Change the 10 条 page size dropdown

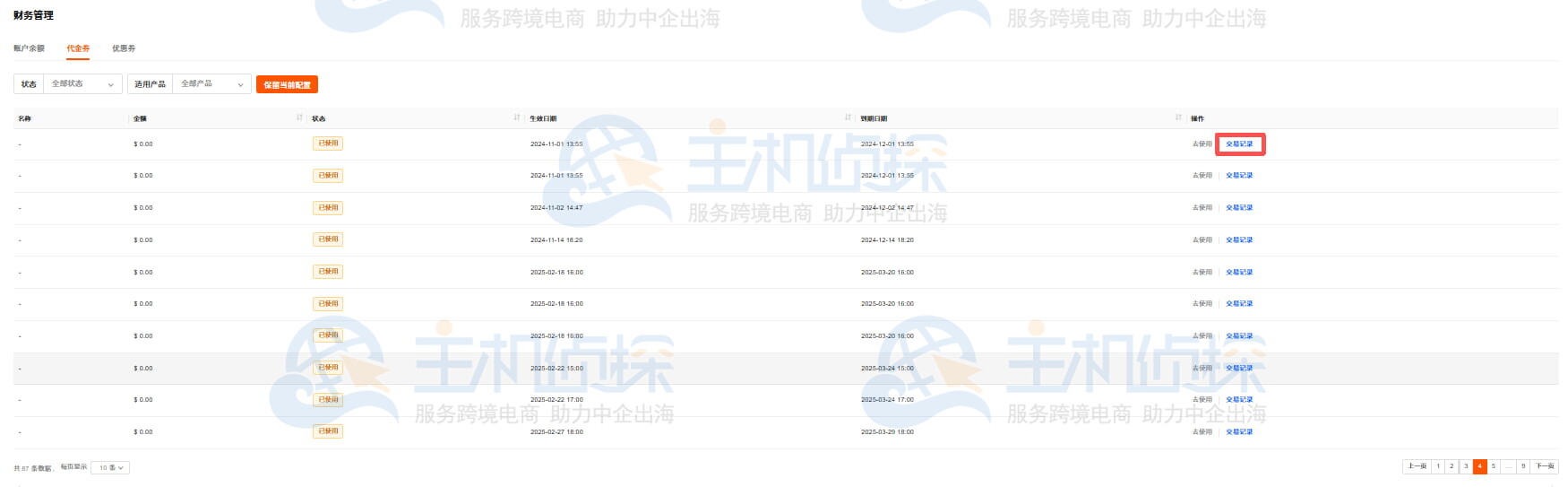(x=111, y=468)
